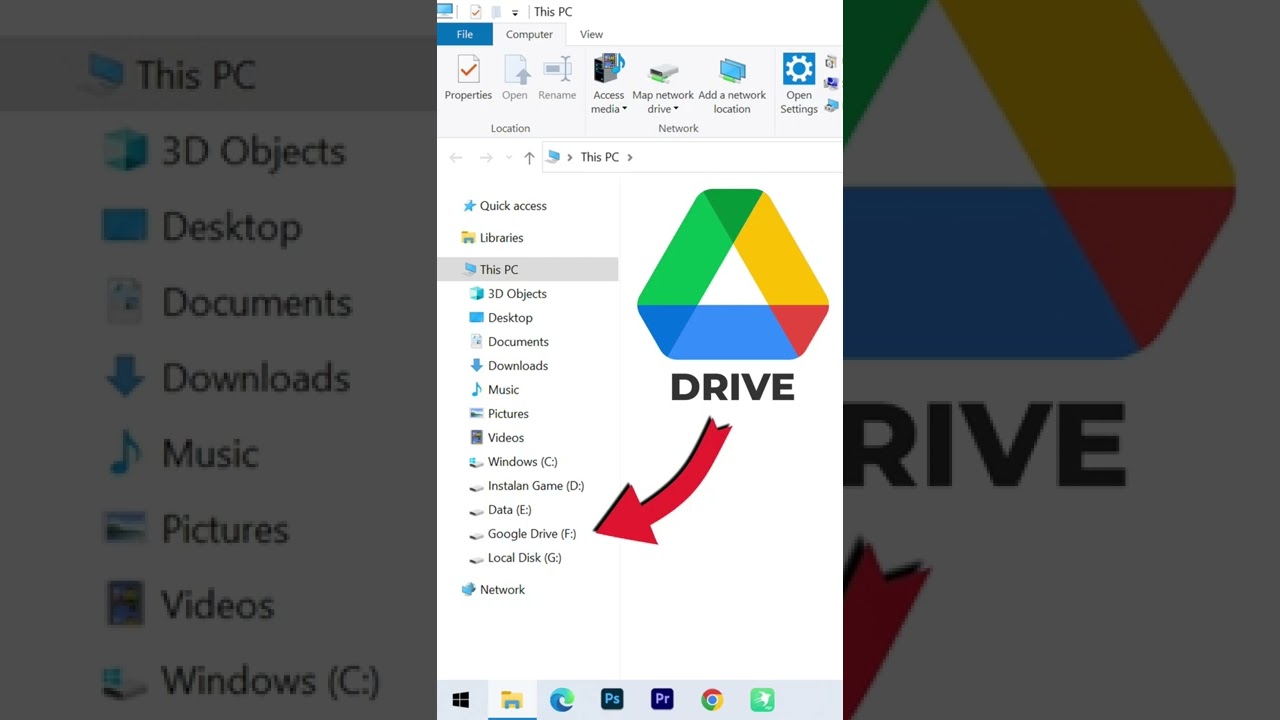Open the Documents folder in the tree
The image size is (1280, 720).
pyautogui.click(x=509, y=342)
